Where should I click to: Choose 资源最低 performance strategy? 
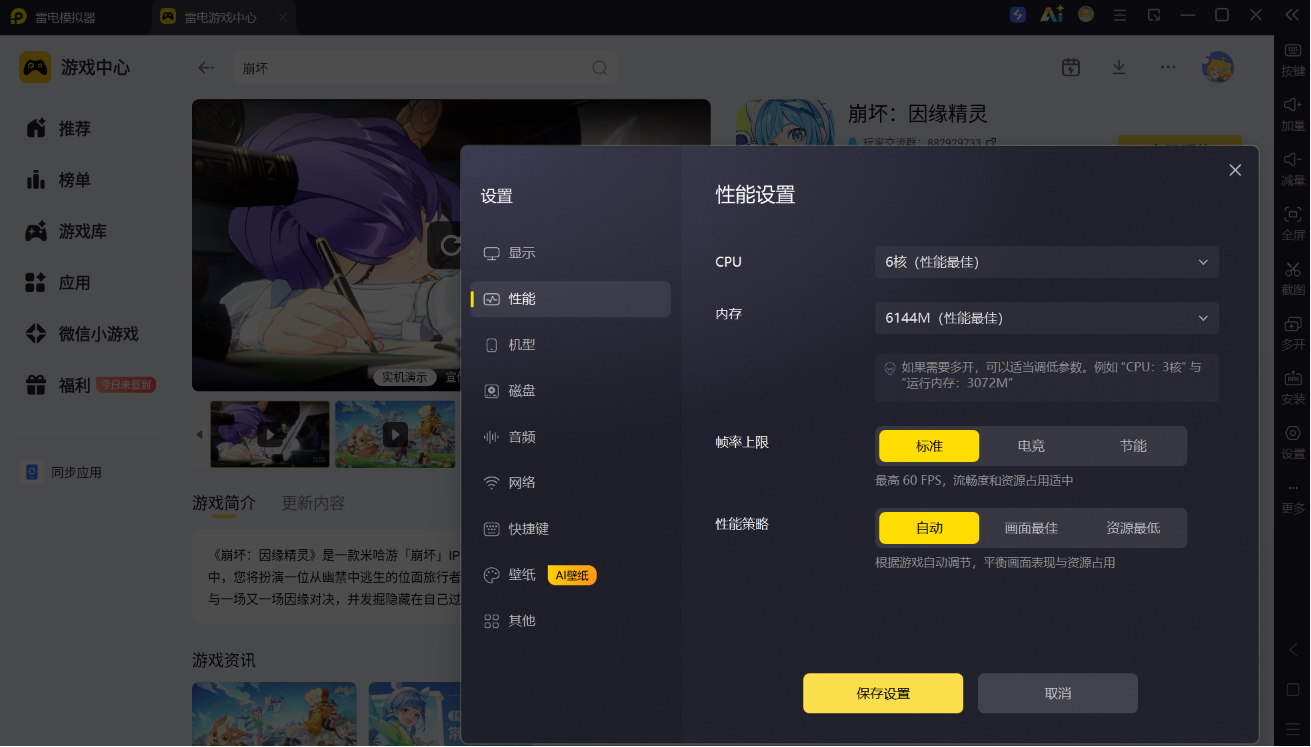pyautogui.click(x=1133, y=528)
